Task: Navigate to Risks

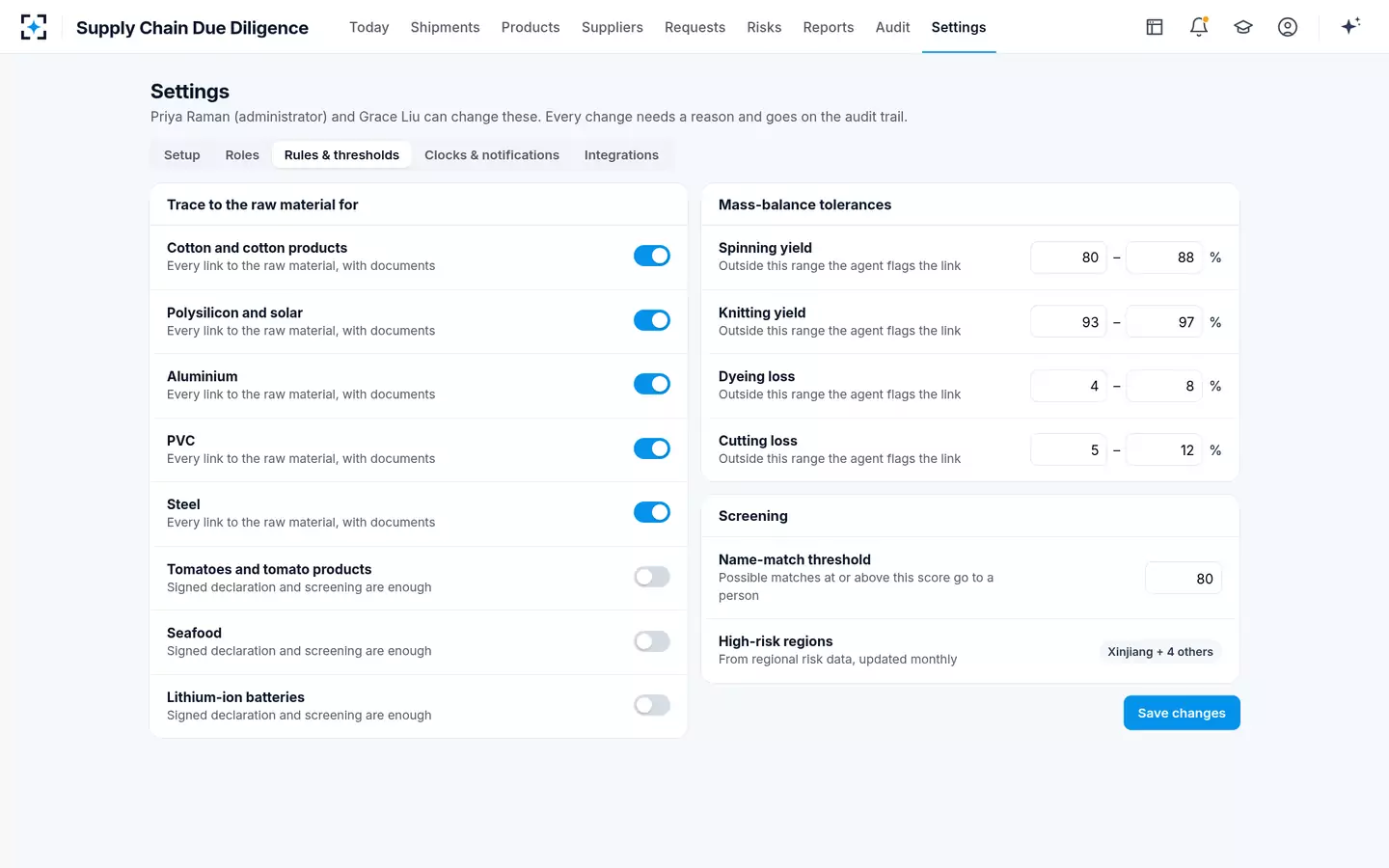Action: (x=764, y=27)
